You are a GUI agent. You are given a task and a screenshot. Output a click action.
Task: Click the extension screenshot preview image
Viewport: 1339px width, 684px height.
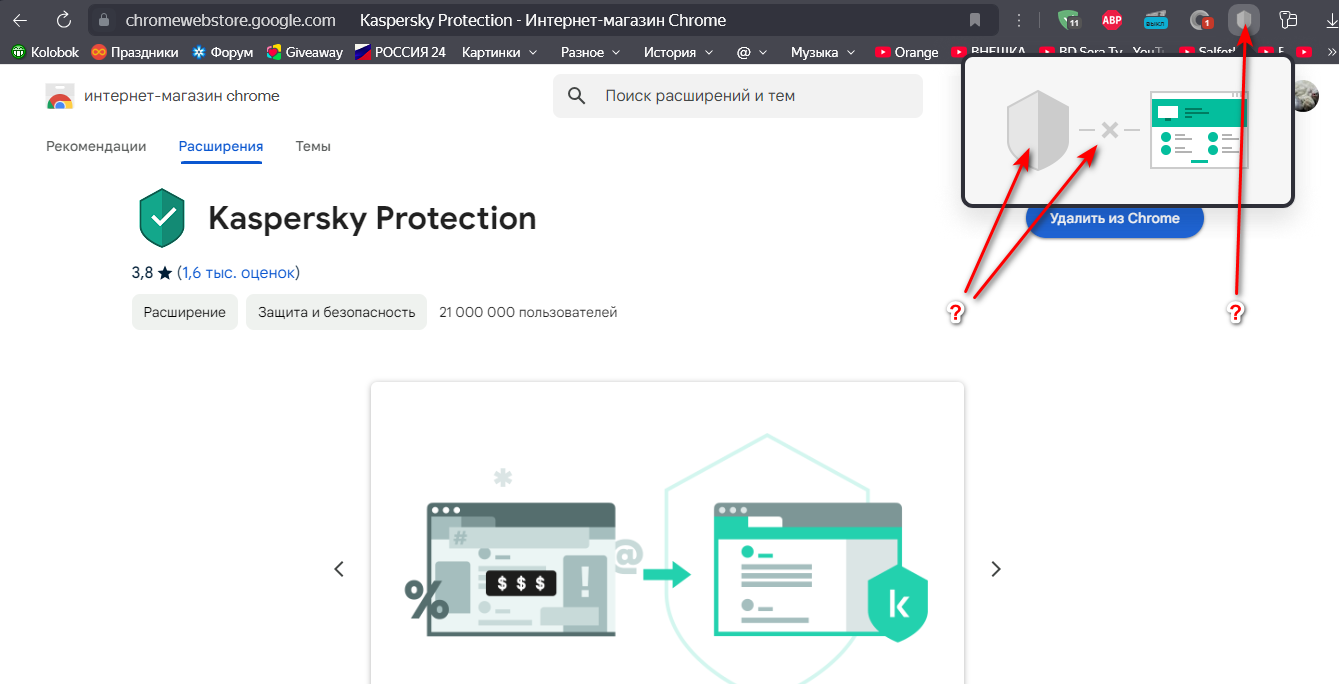(x=667, y=533)
